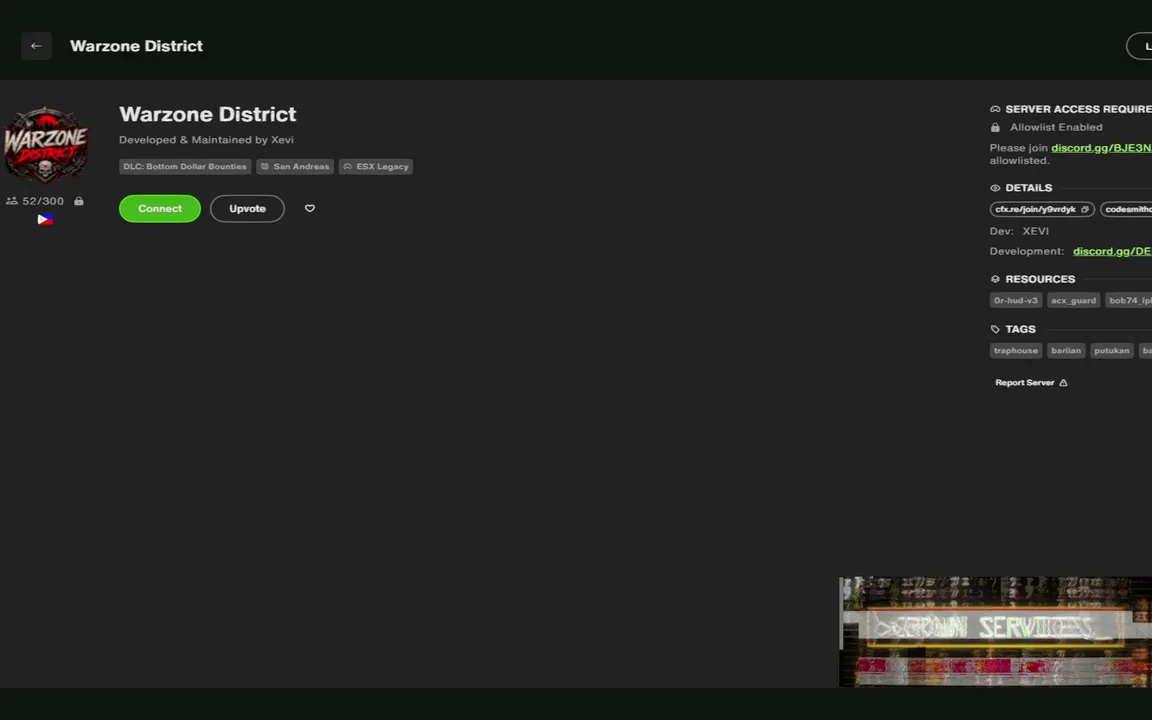Click the 'Dev: XEVI' text
The width and height of the screenshot is (1152, 720).
1019,231
